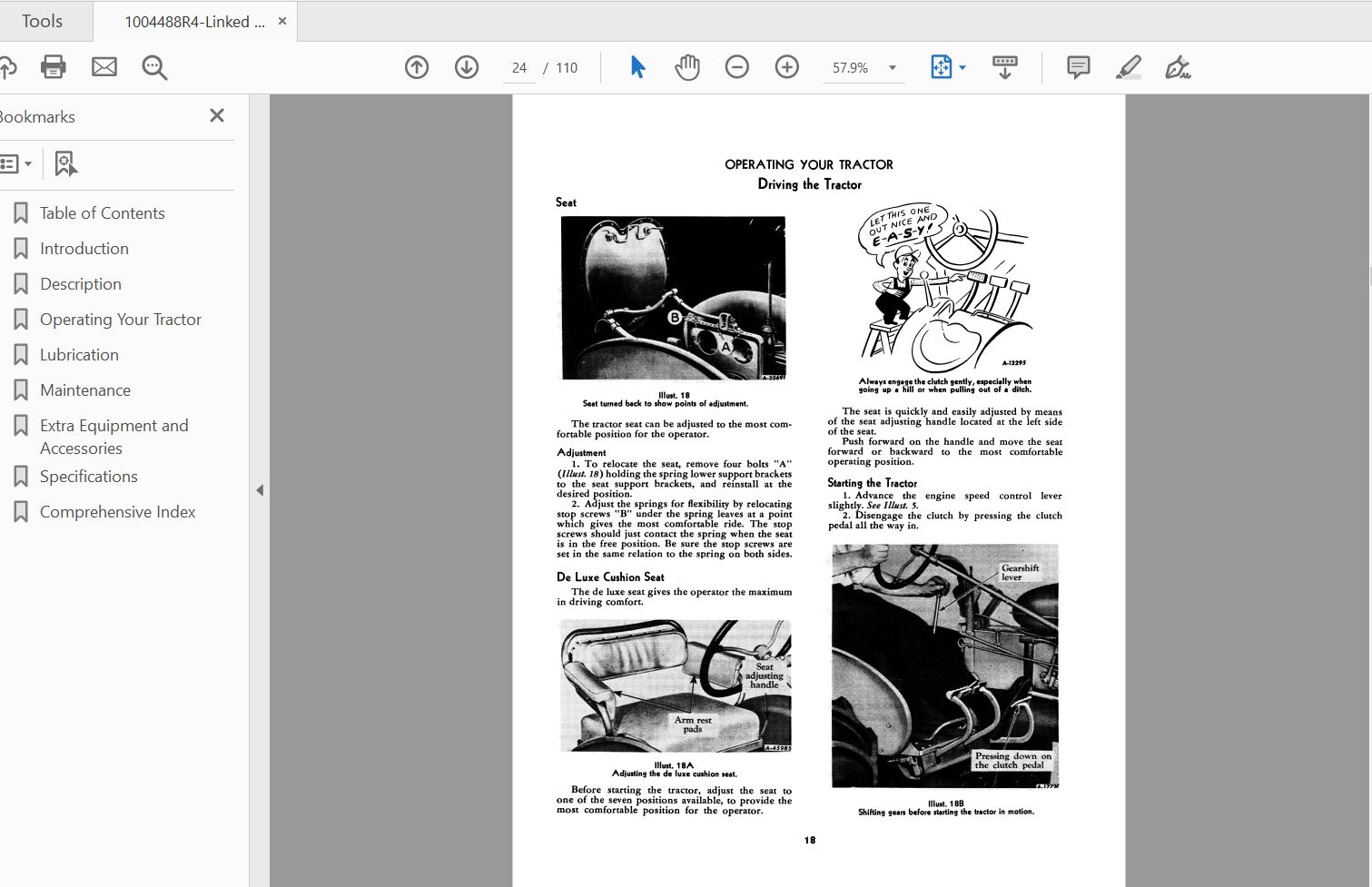This screenshot has width=1372, height=887.
Task: Go to next page arrow
Action: 467,67
